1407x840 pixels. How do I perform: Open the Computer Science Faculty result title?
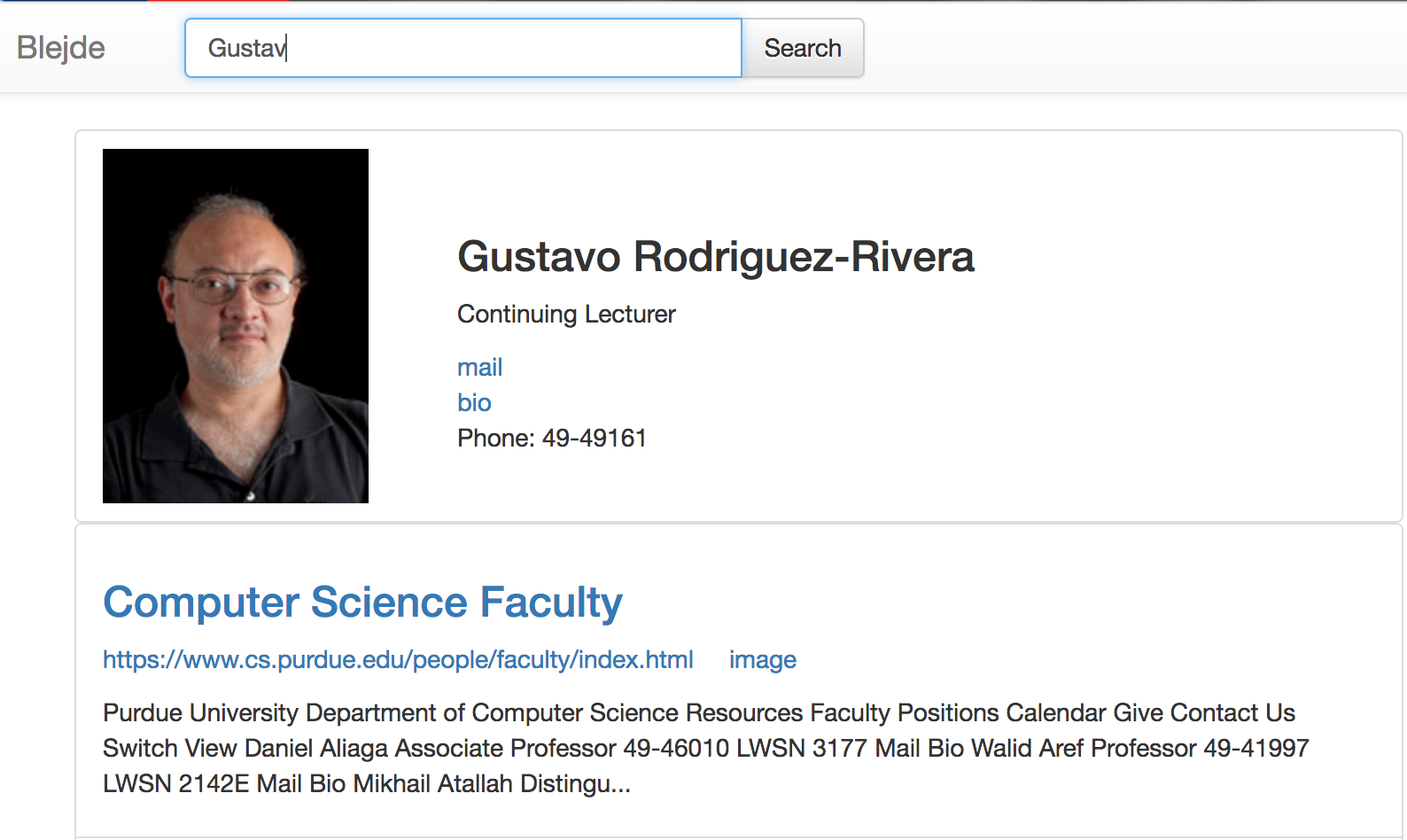tap(362, 603)
